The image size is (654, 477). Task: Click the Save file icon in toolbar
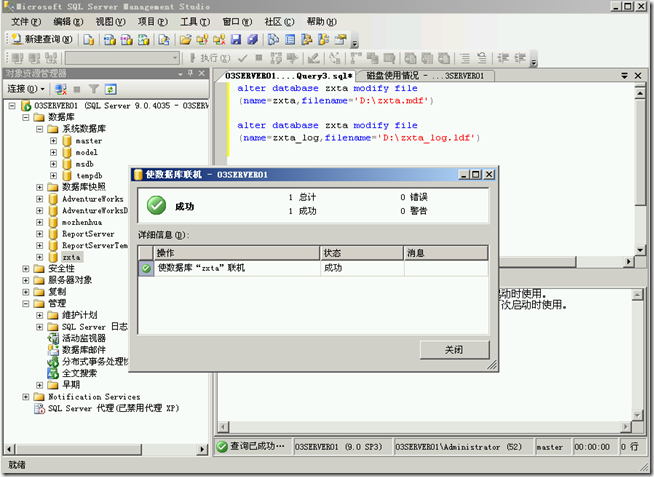tap(236, 40)
